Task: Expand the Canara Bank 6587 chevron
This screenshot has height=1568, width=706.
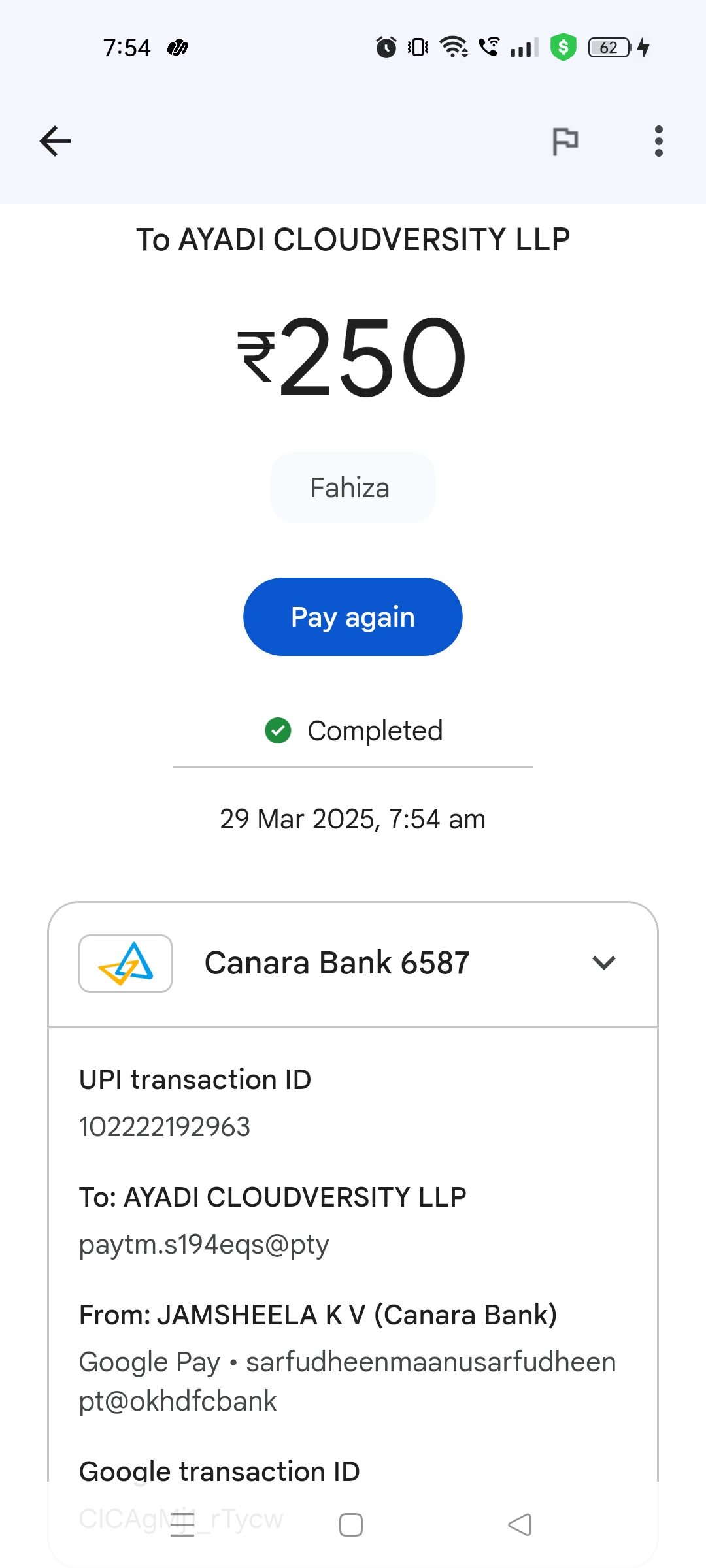Action: pyautogui.click(x=604, y=963)
